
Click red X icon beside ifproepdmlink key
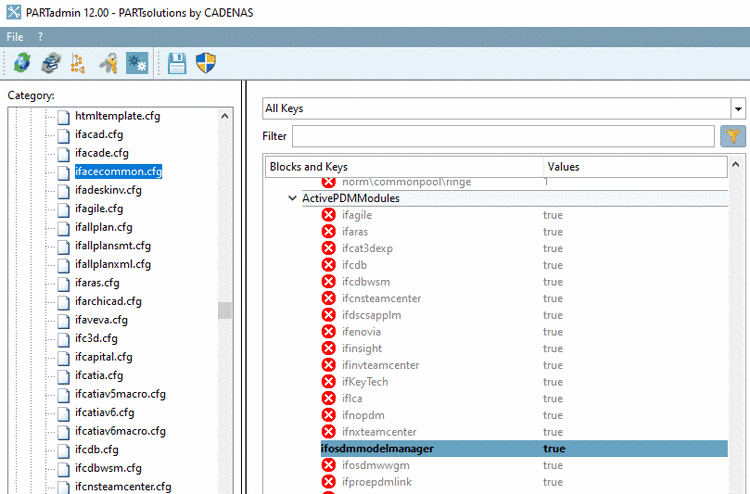pos(329,482)
